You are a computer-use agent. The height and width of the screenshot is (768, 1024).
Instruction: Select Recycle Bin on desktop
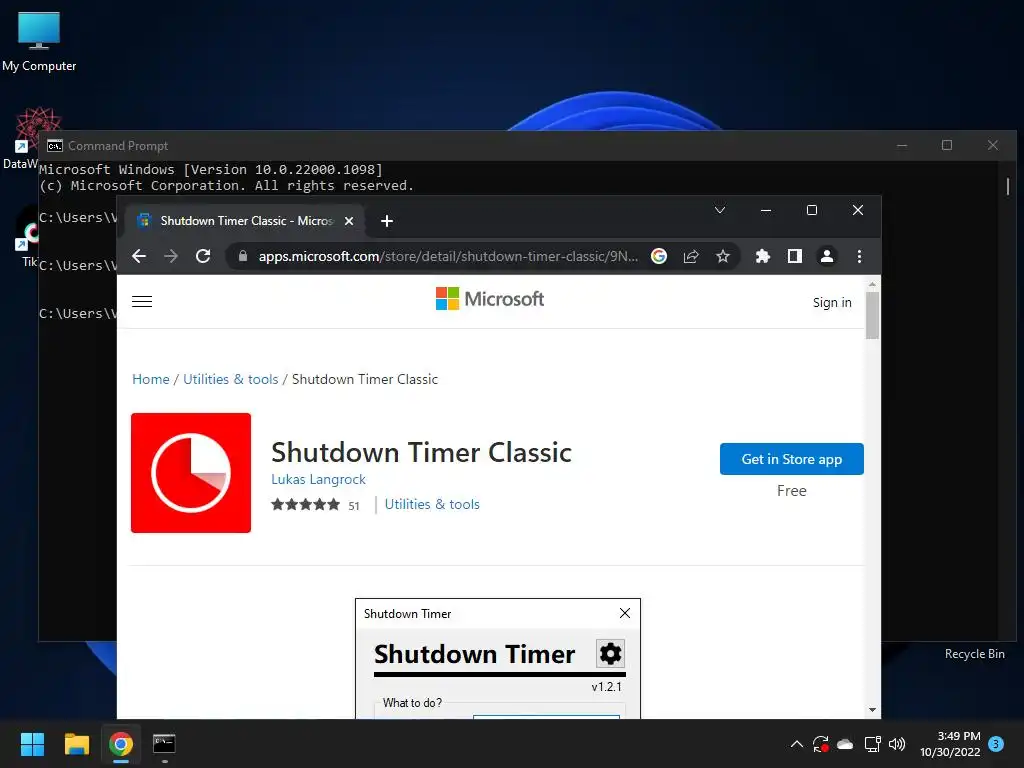pos(974,654)
